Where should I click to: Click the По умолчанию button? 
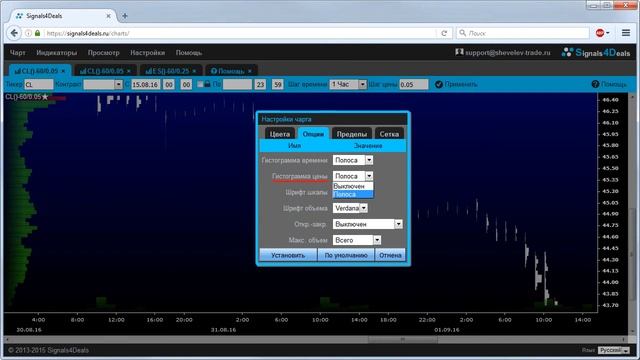click(x=346, y=255)
